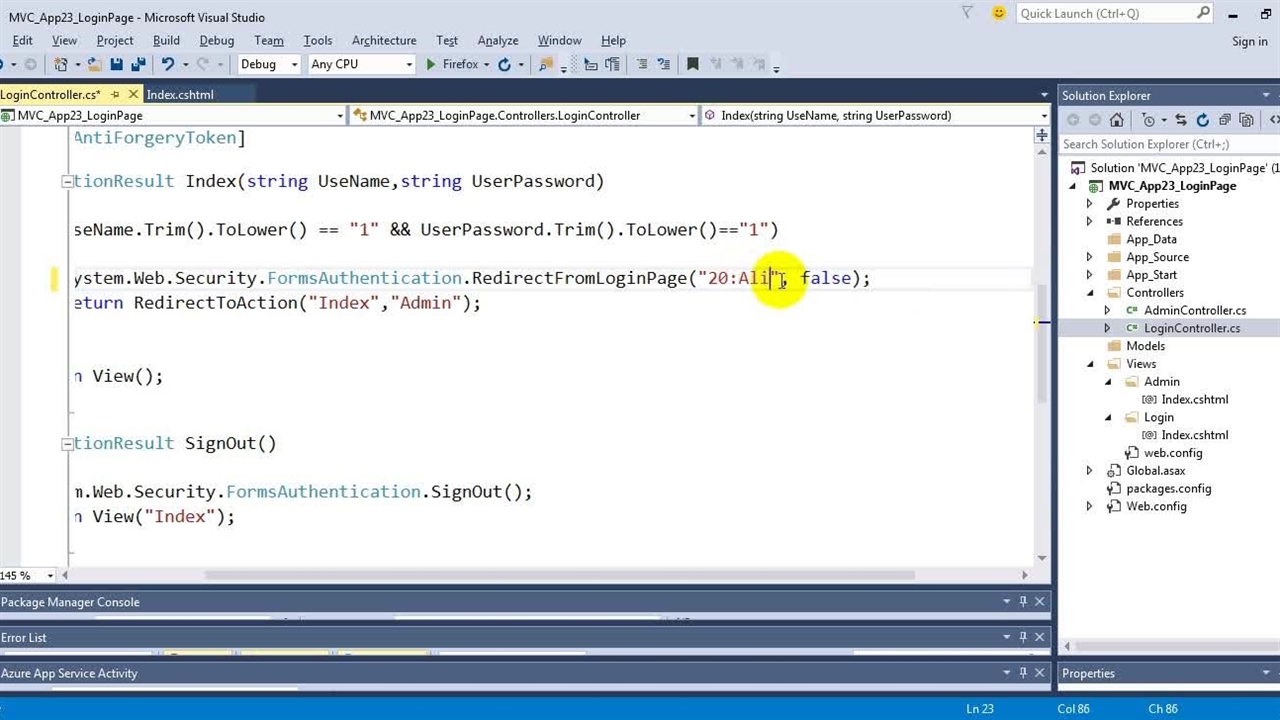Collapse the SignOut method outline toggle

67,444
